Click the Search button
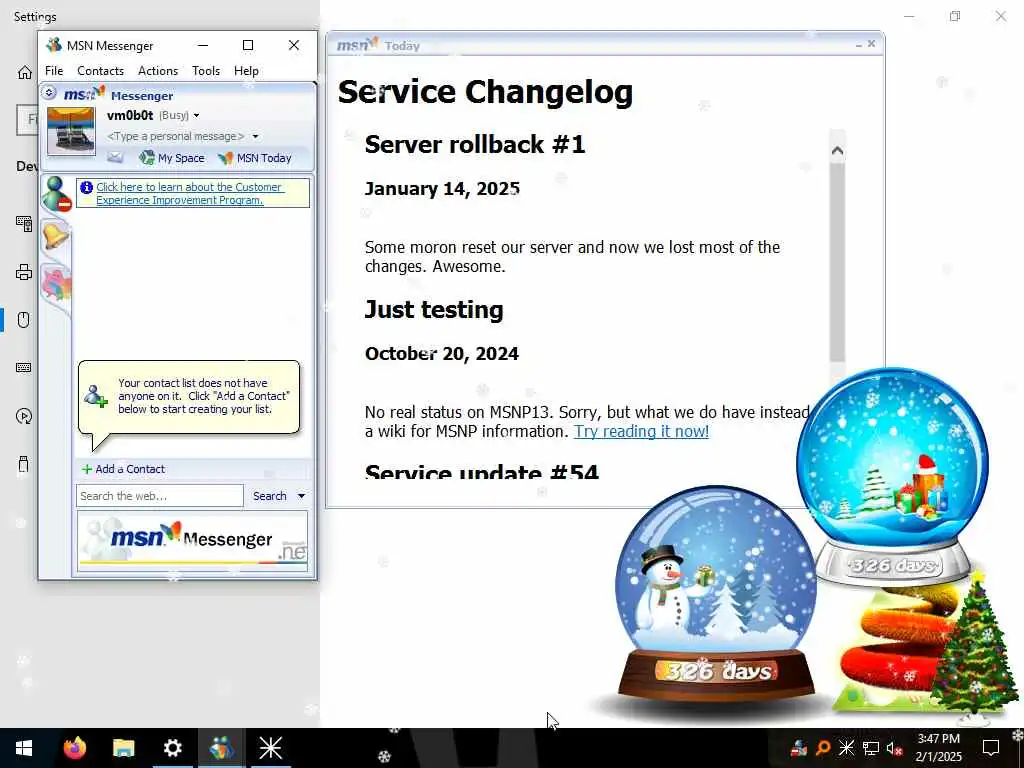Screen dimensions: 1024x768 pyautogui.click(x=270, y=496)
